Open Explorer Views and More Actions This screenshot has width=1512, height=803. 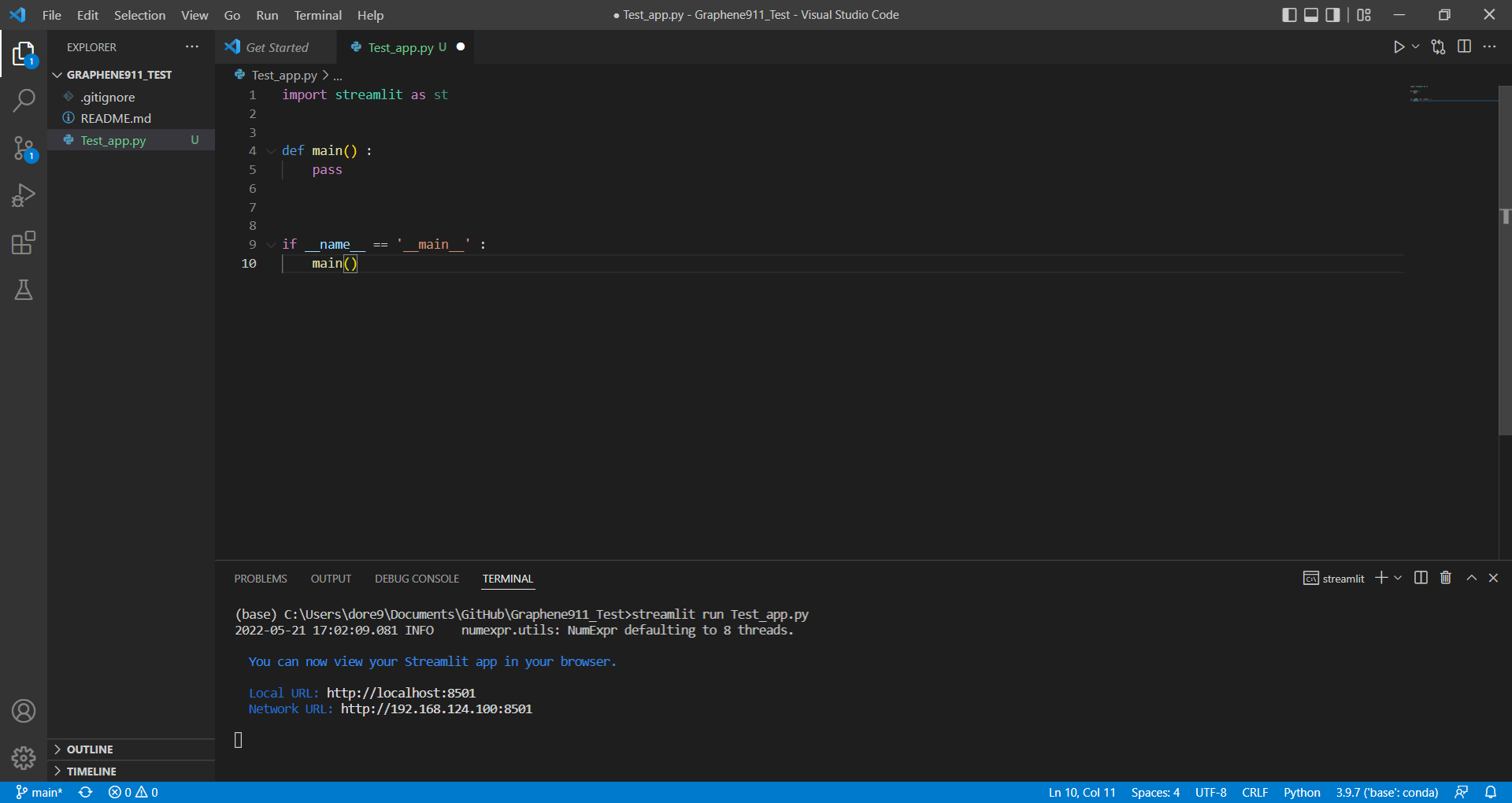coord(192,47)
